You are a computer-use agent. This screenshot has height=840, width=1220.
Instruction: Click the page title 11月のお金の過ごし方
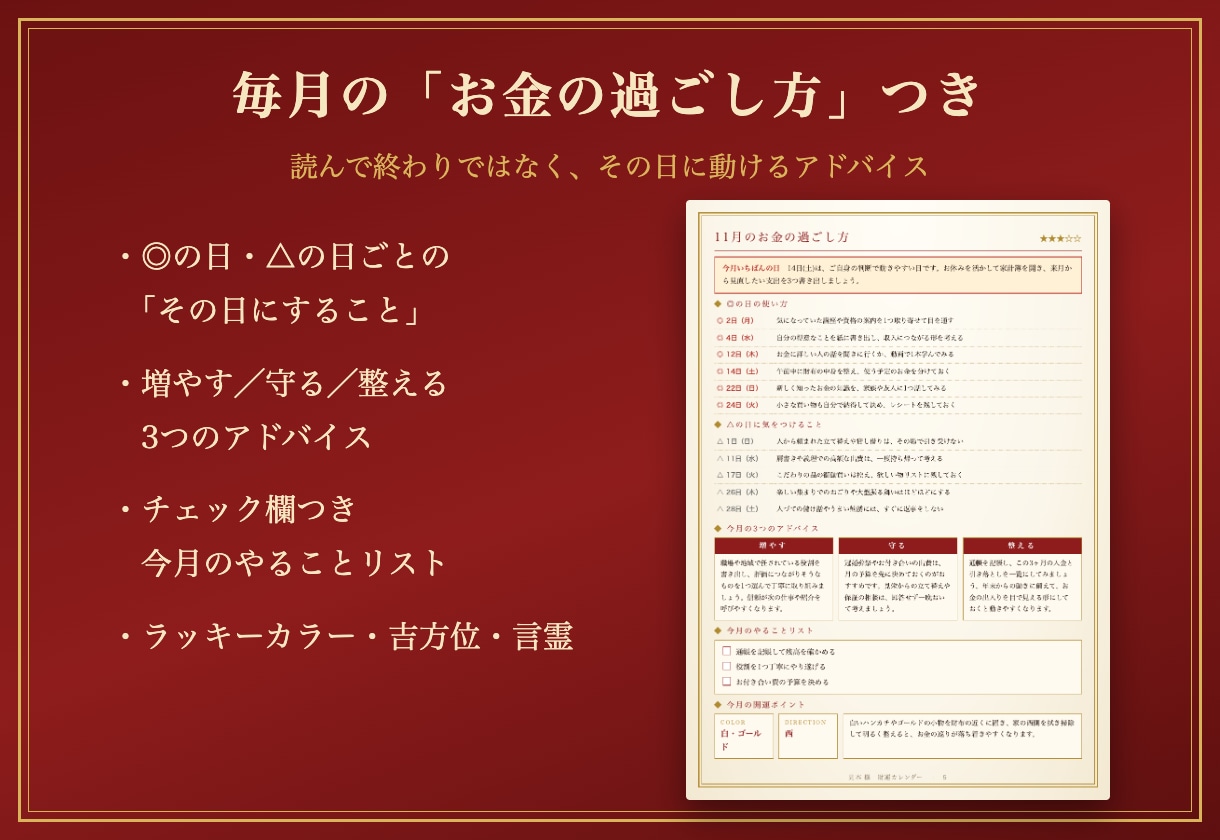coord(782,237)
